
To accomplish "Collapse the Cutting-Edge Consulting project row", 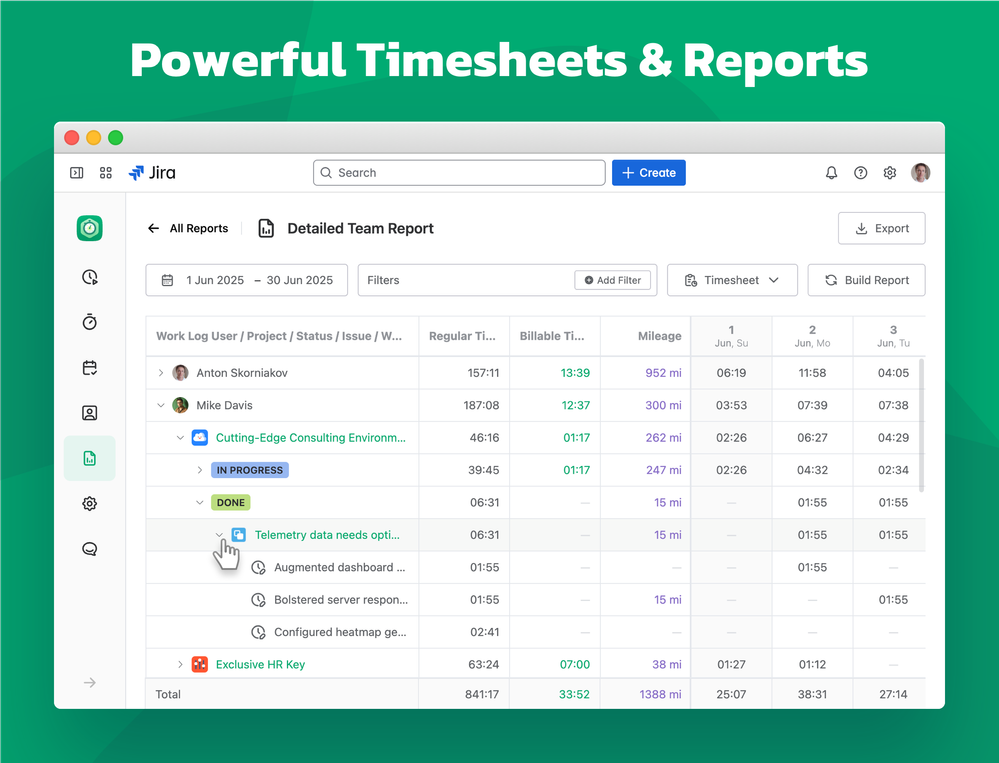I will [x=180, y=438].
